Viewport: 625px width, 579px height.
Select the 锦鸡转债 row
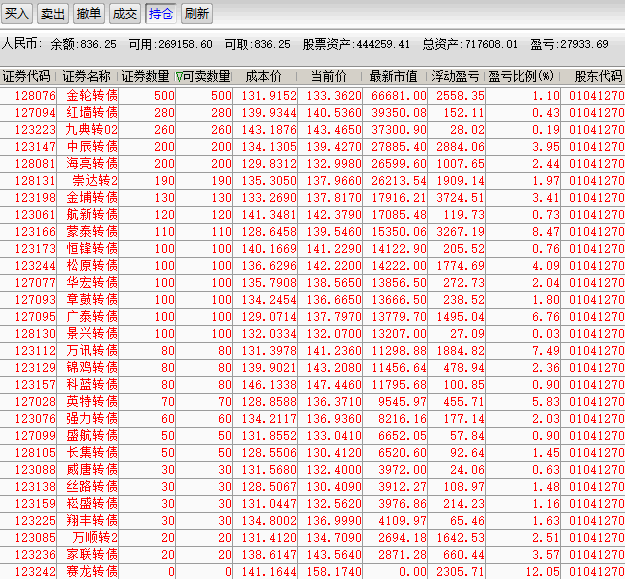pyautogui.click(x=312, y=368)
